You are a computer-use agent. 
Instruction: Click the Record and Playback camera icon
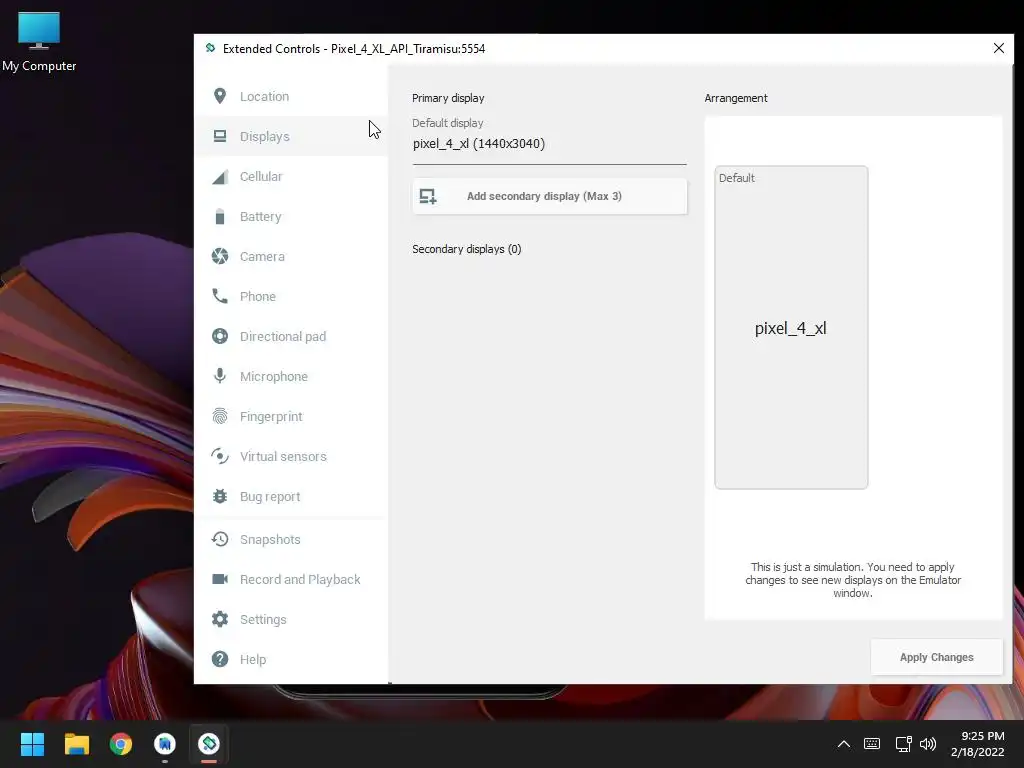tap(220, 579)
